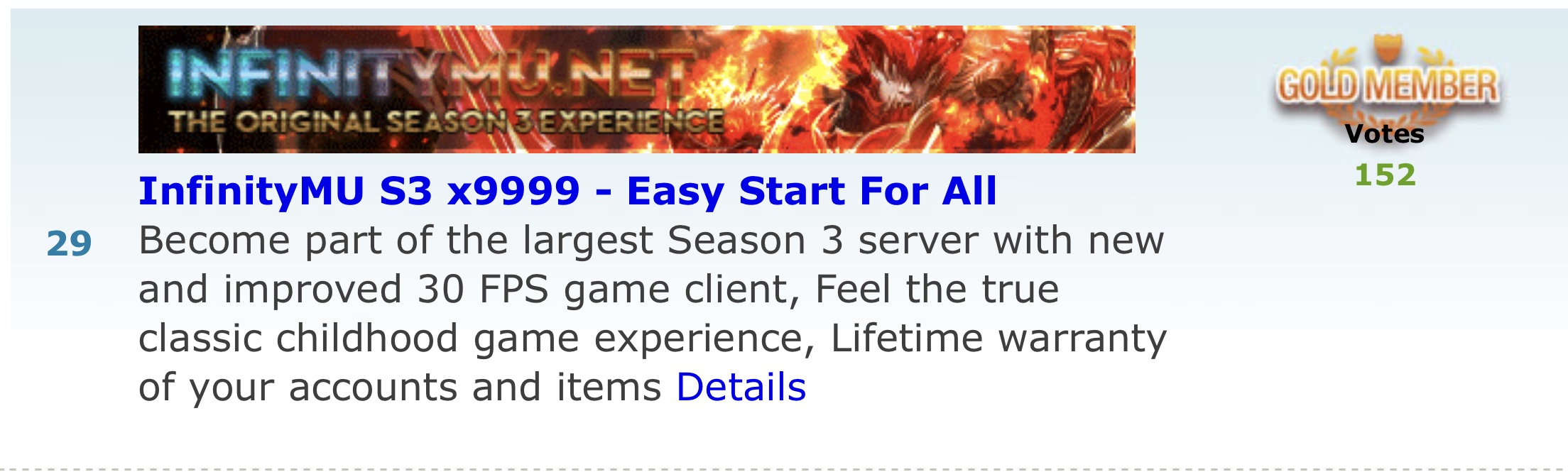Open InfinityMU S3 x9999 title link
Screen dimensions: 1568x472
567,191
